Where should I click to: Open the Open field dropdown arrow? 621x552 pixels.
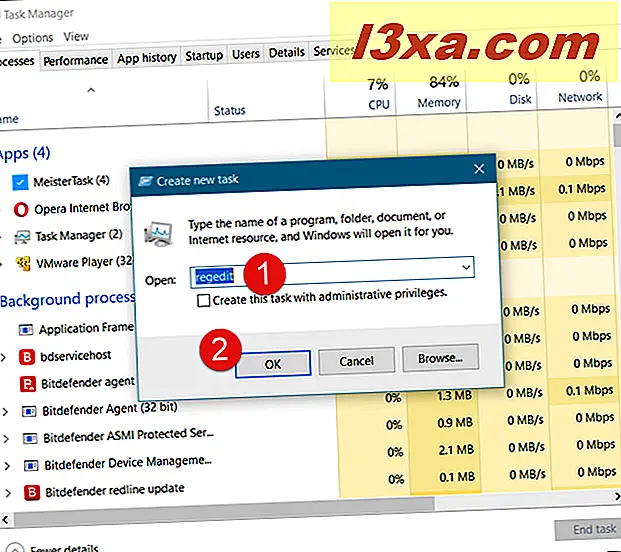[466, 267]
